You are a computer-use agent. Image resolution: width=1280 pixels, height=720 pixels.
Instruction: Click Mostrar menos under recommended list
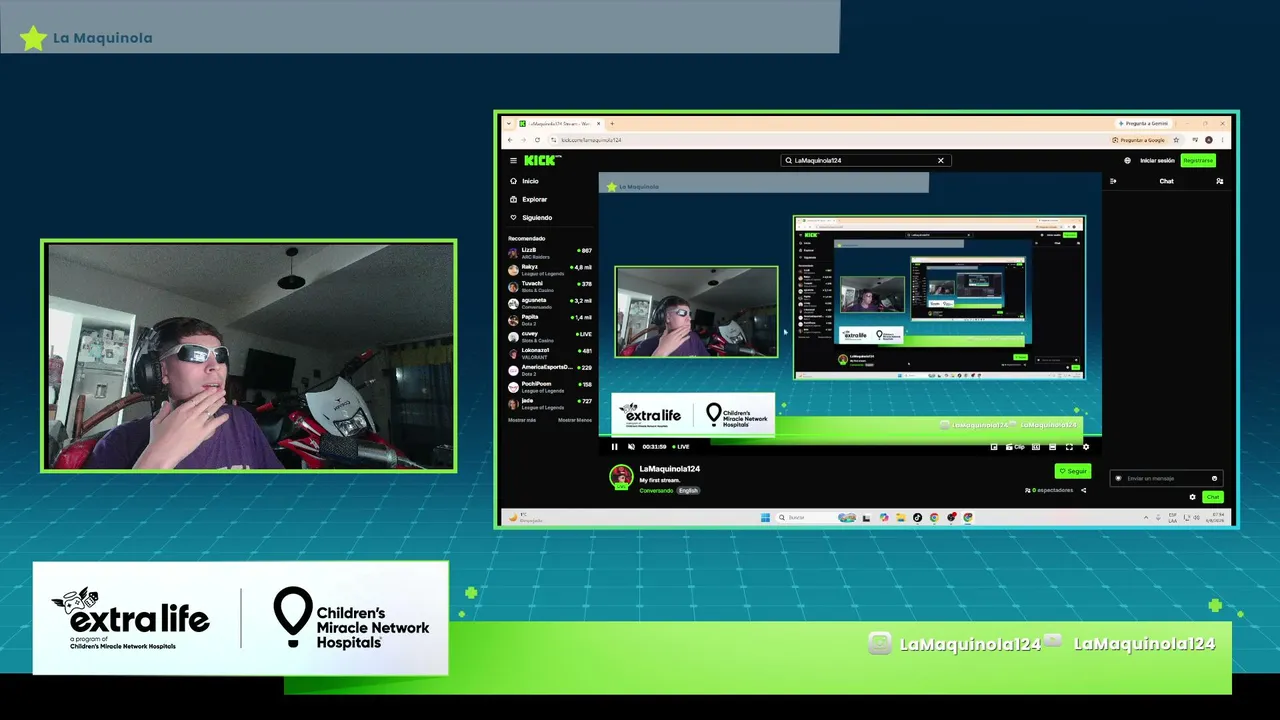click(575, 420)
